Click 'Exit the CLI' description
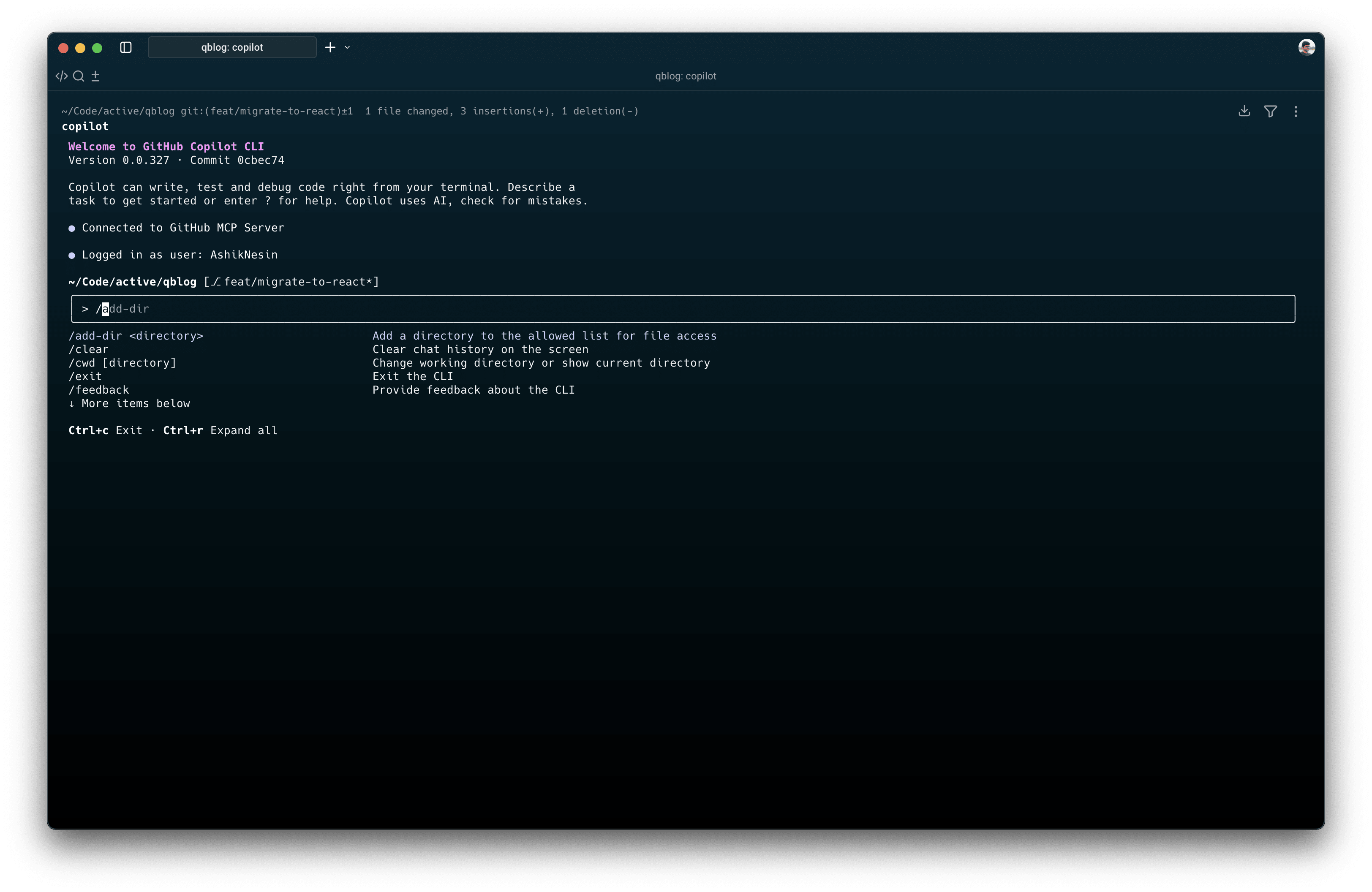1372x892 pixels. point(413,376)
